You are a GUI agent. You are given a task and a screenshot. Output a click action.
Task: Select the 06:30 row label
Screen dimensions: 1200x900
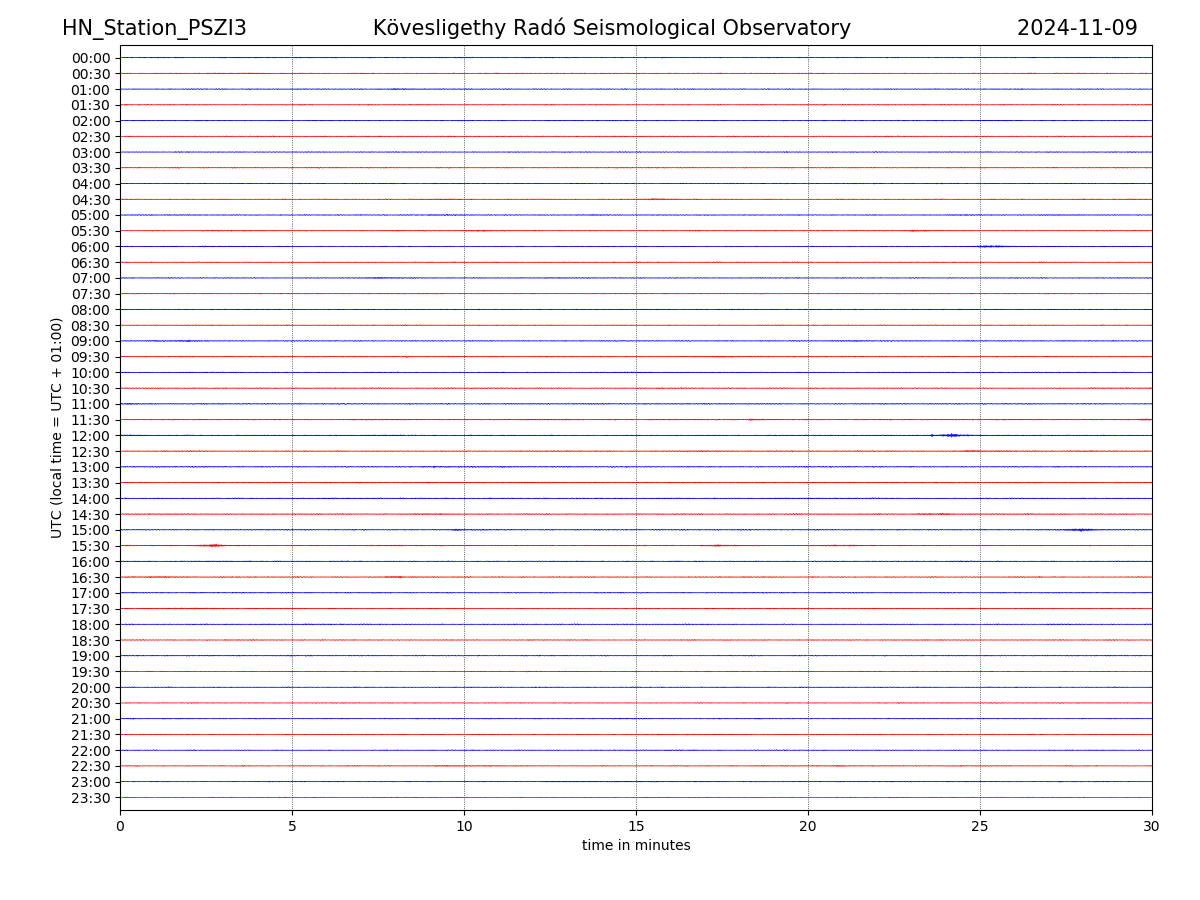tap(90, 262)
